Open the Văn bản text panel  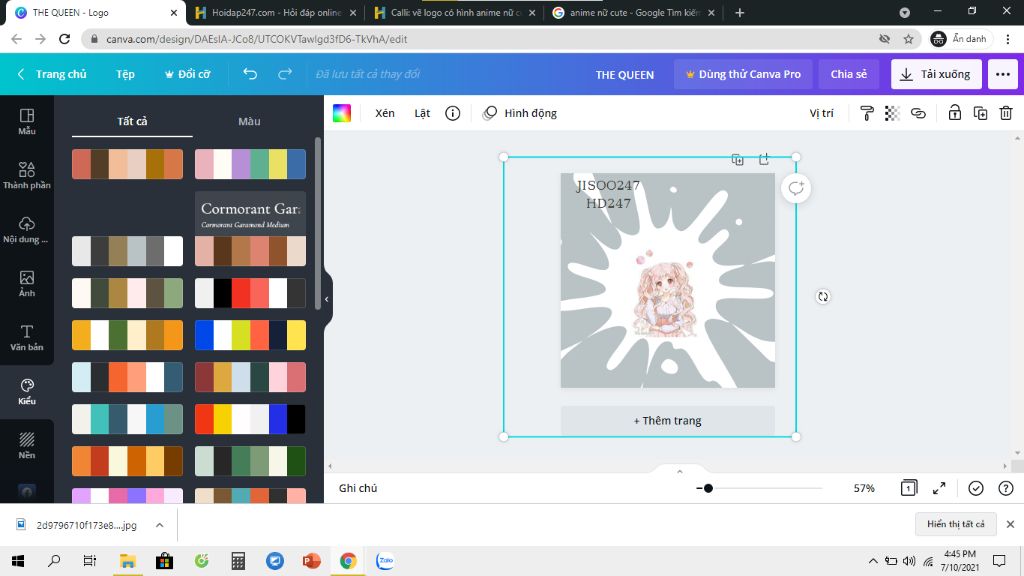(x=27, y=338)
